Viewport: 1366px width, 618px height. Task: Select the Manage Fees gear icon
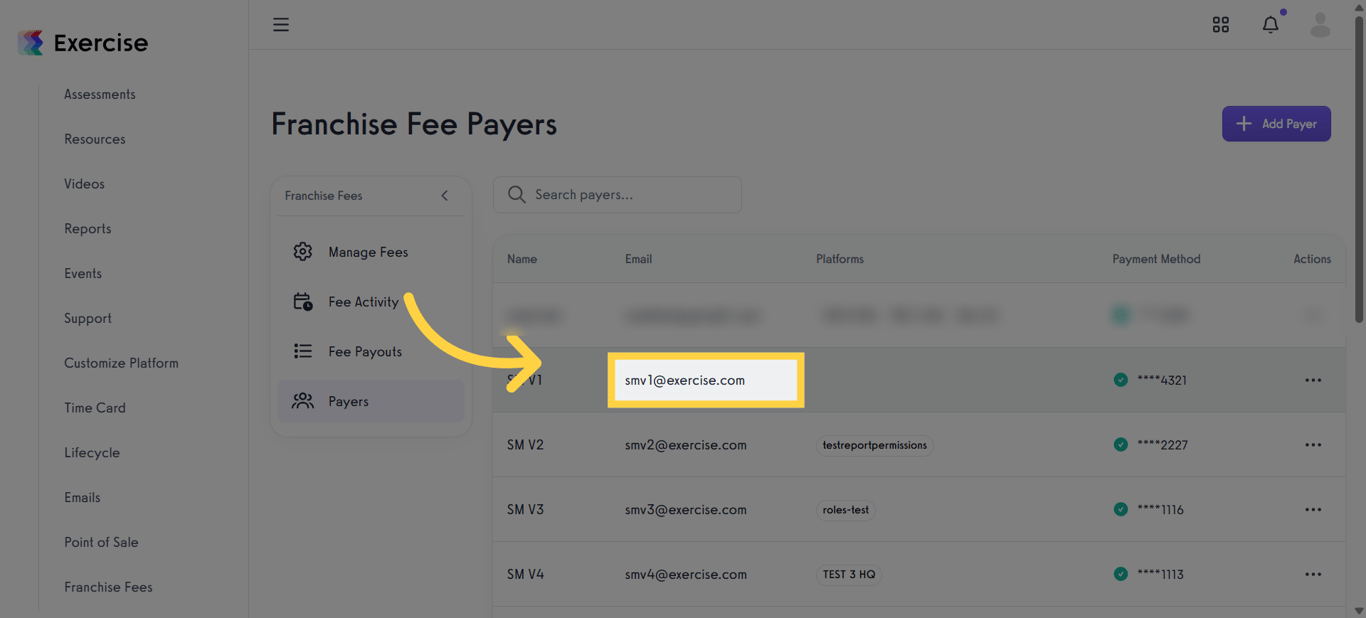point(302,251)
